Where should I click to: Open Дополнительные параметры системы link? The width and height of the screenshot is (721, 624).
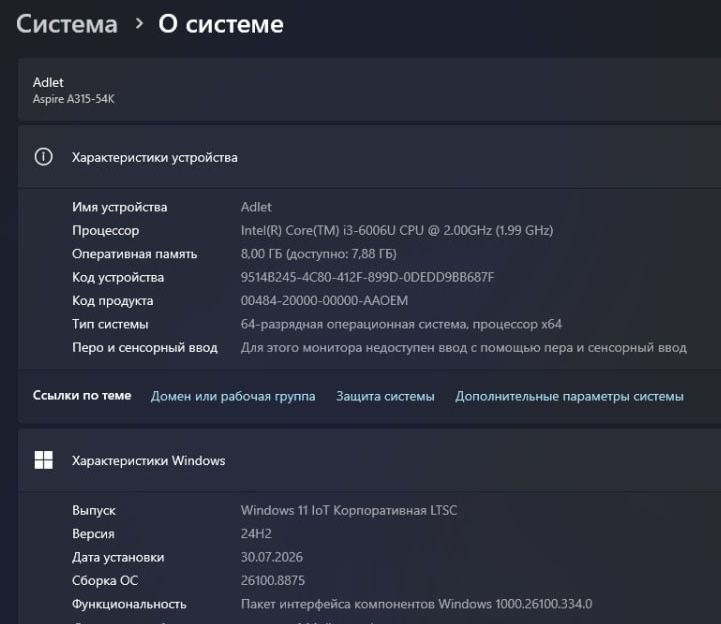click(x=569, y=396)
